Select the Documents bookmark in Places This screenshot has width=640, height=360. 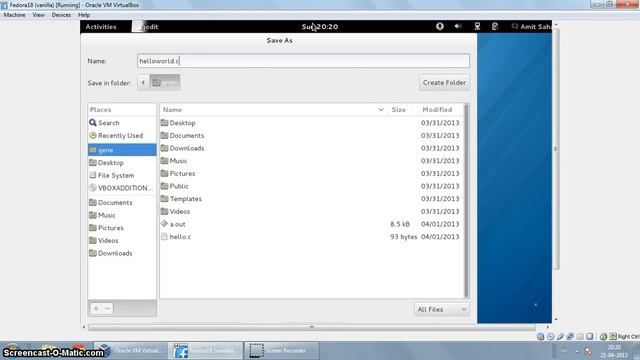122,202
